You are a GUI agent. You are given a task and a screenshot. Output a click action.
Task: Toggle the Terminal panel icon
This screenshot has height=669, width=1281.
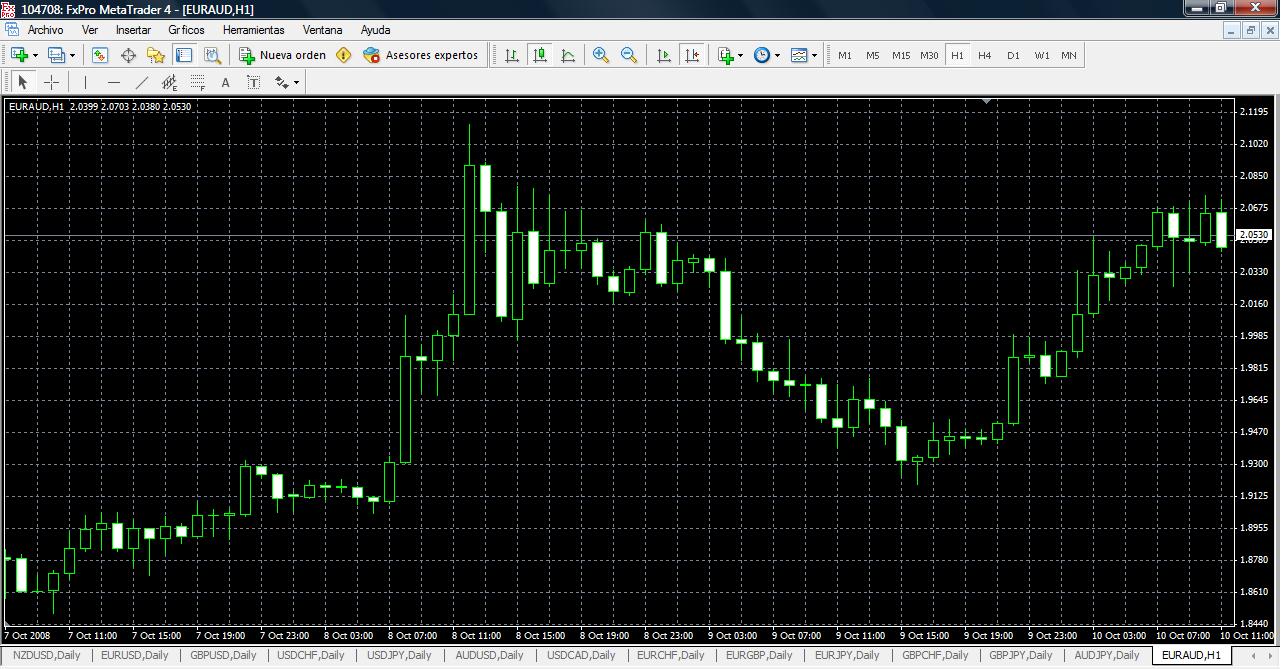click(x=184, y=55)
